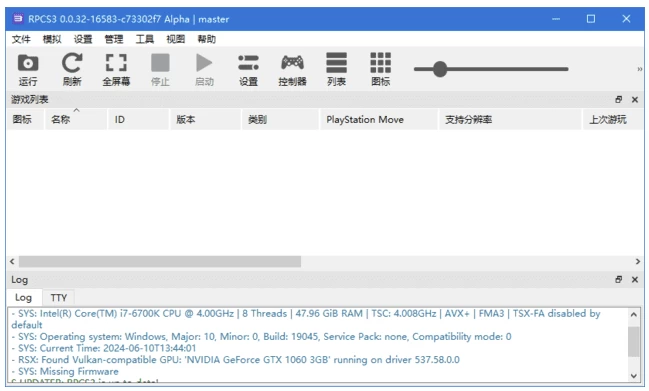Sort by 上次游玩 column header
Viewport: 649px width, 391px height.
(x=613, y=120)
